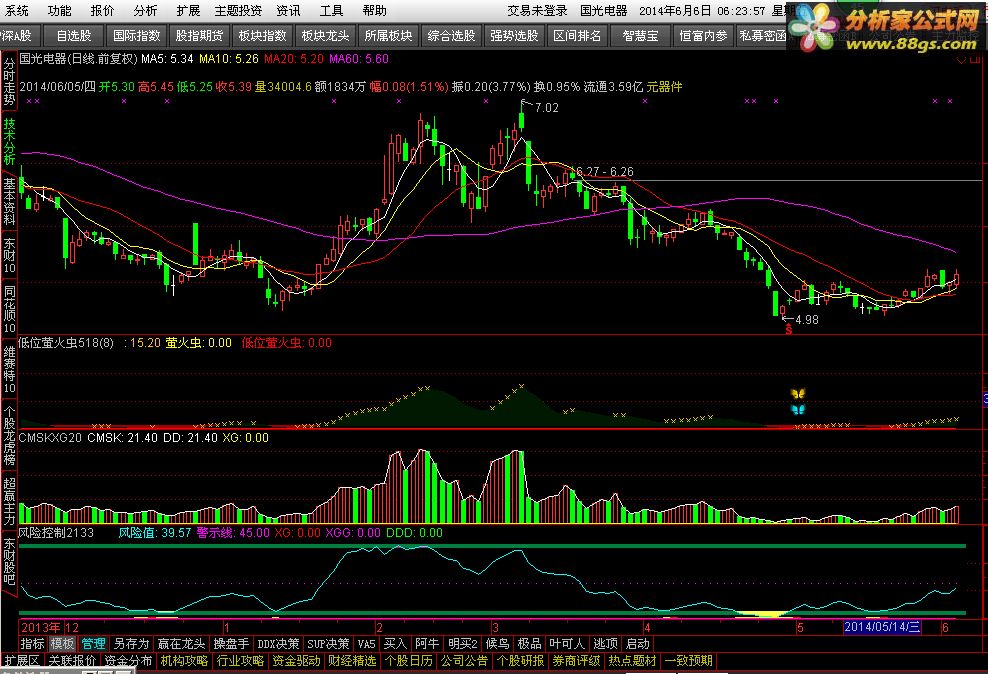Open the 主题投资 menu
Image resolution: width=988 pixels, height=674 pixels.
pos(238,11)
